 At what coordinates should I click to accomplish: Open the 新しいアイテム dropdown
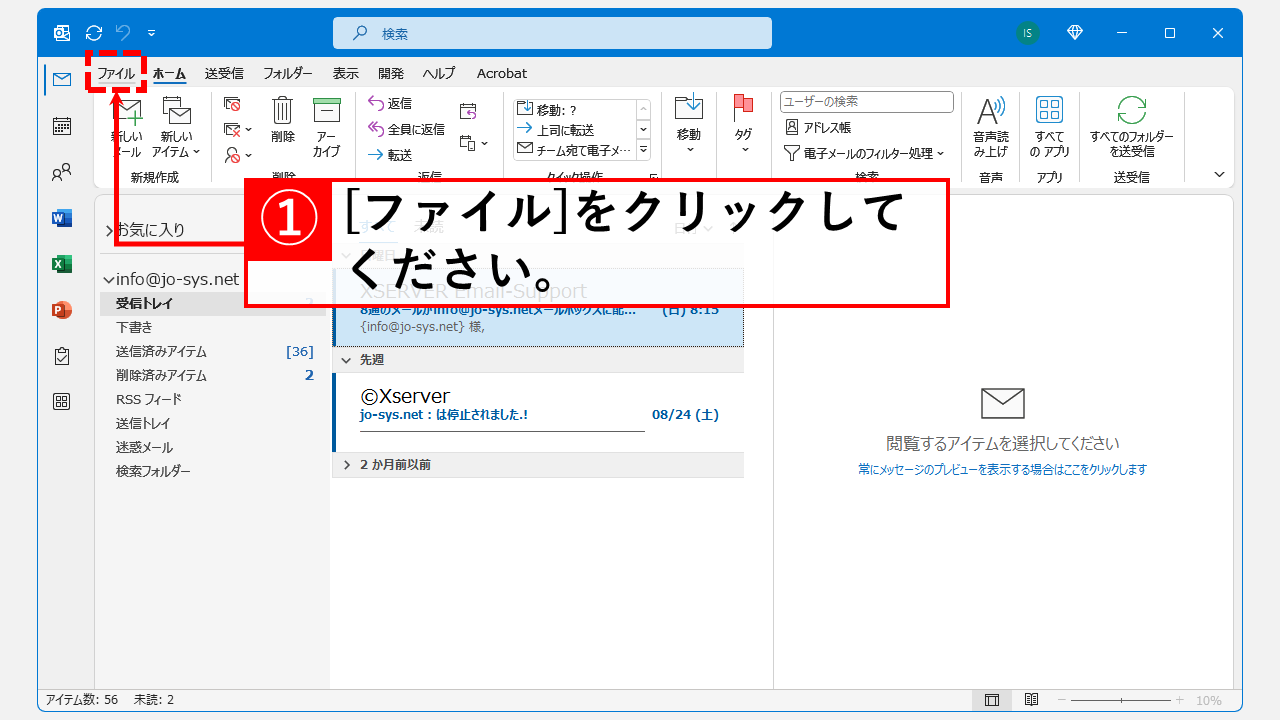177,127
